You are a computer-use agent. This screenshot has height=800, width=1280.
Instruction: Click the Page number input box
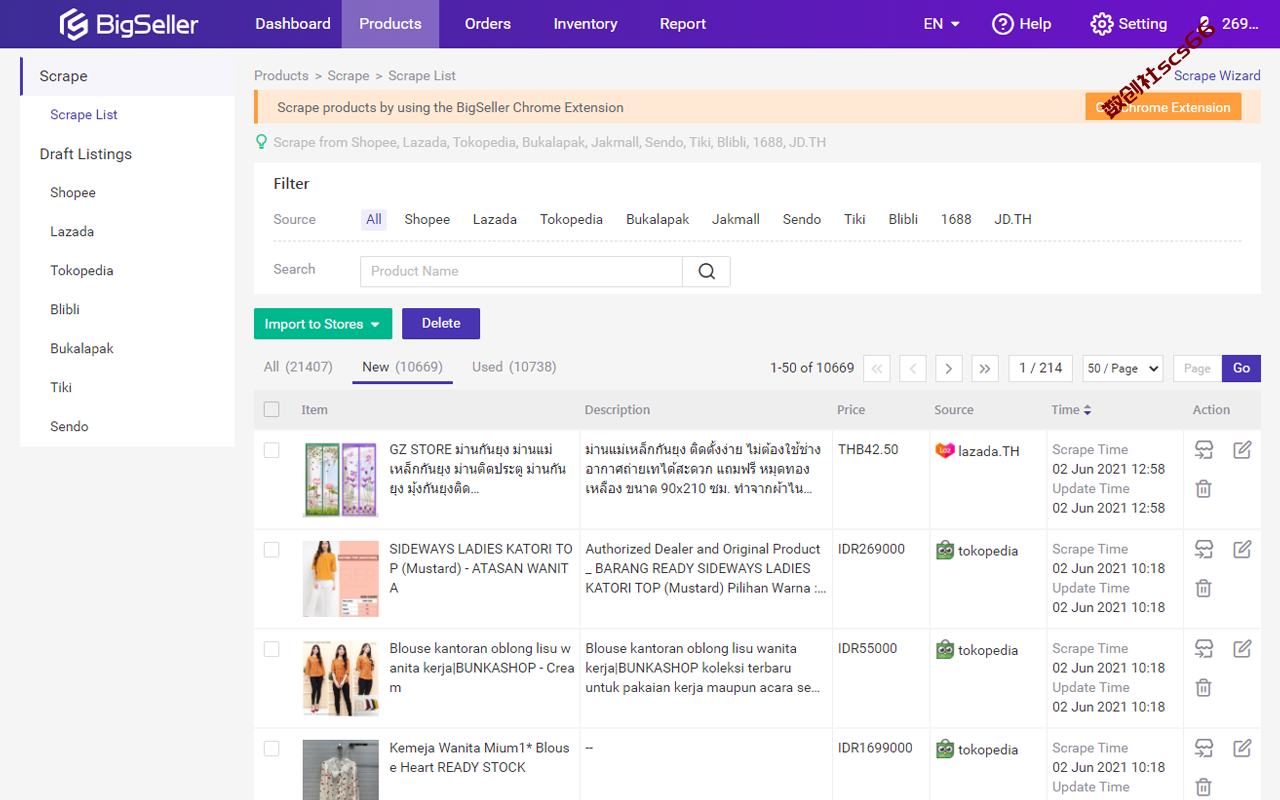[x=1197, y=368]
